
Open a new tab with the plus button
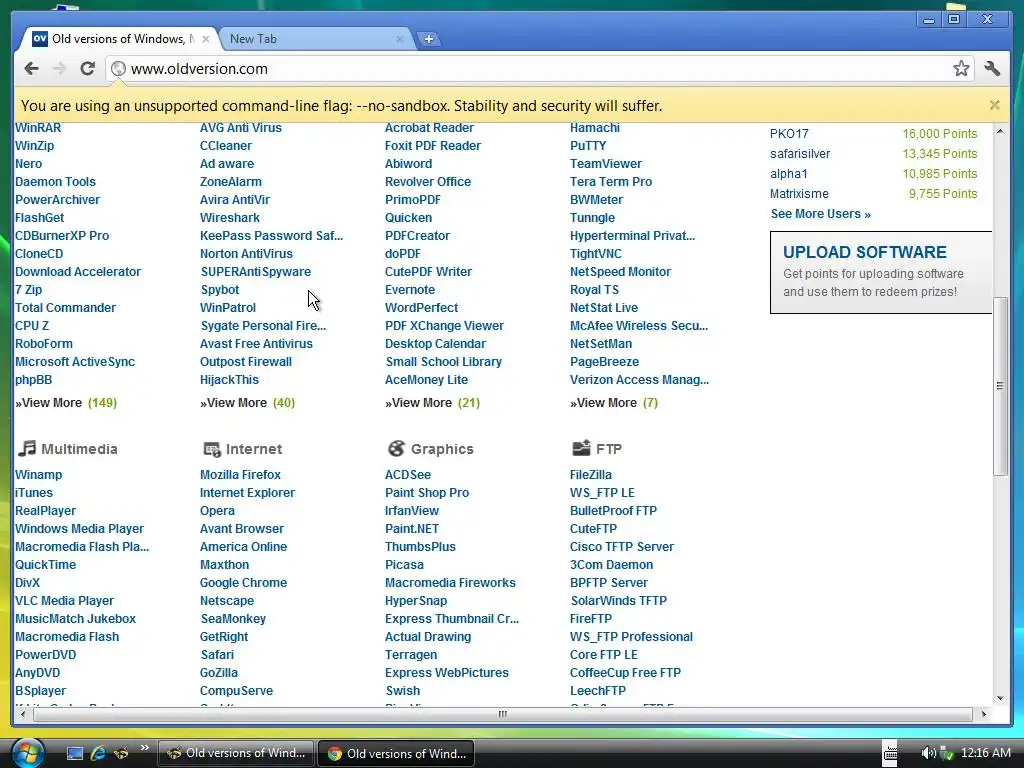tap(428, 39)
